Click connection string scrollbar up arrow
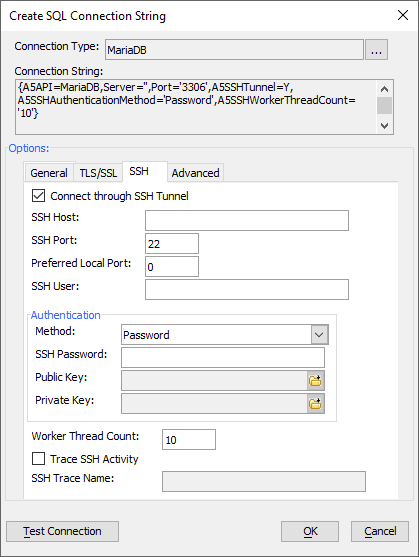The height and width of the screenshot is (557, 419). pyautogui.click(x=385, y=89)
